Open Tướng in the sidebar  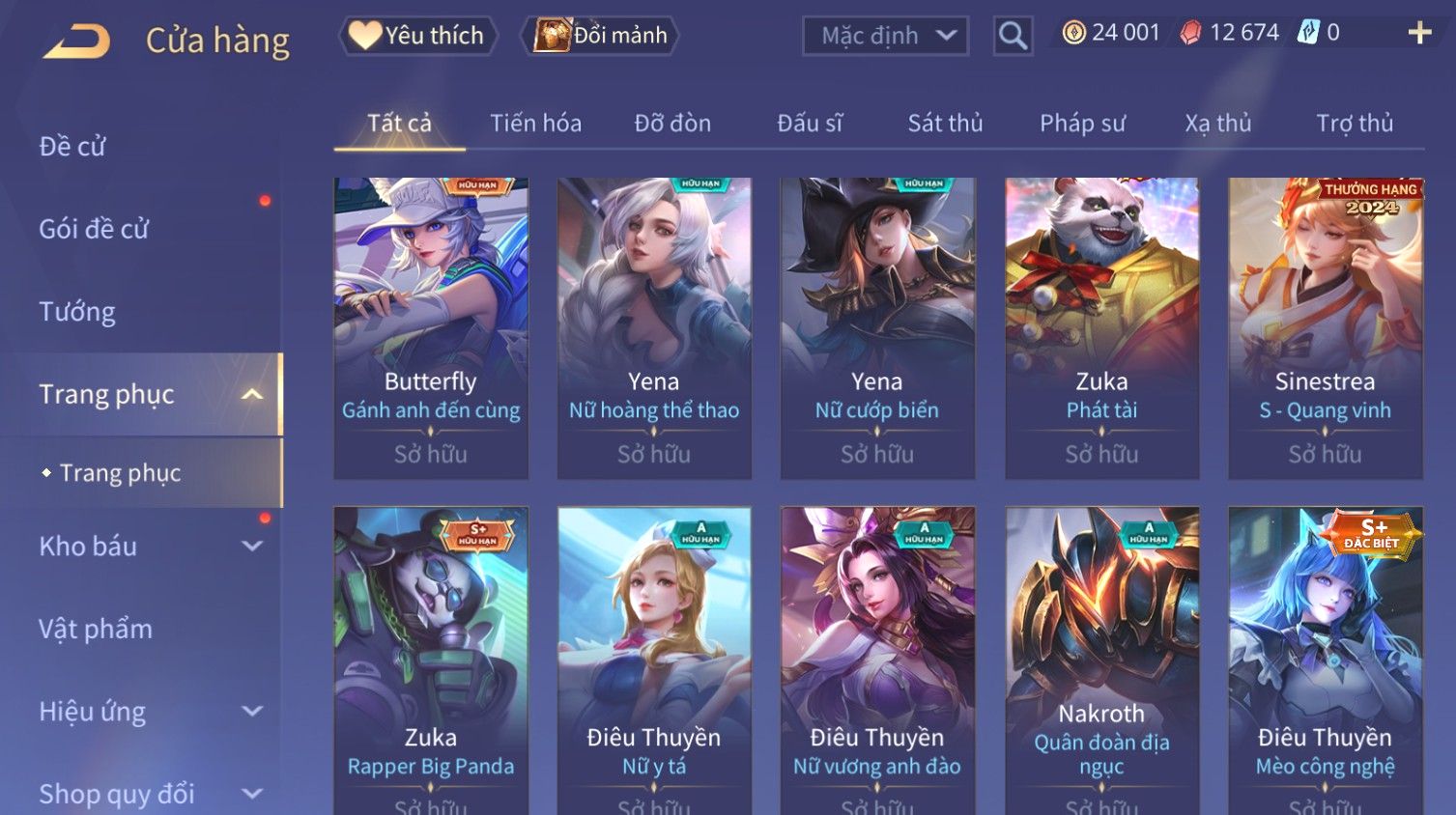click(77, 312)
